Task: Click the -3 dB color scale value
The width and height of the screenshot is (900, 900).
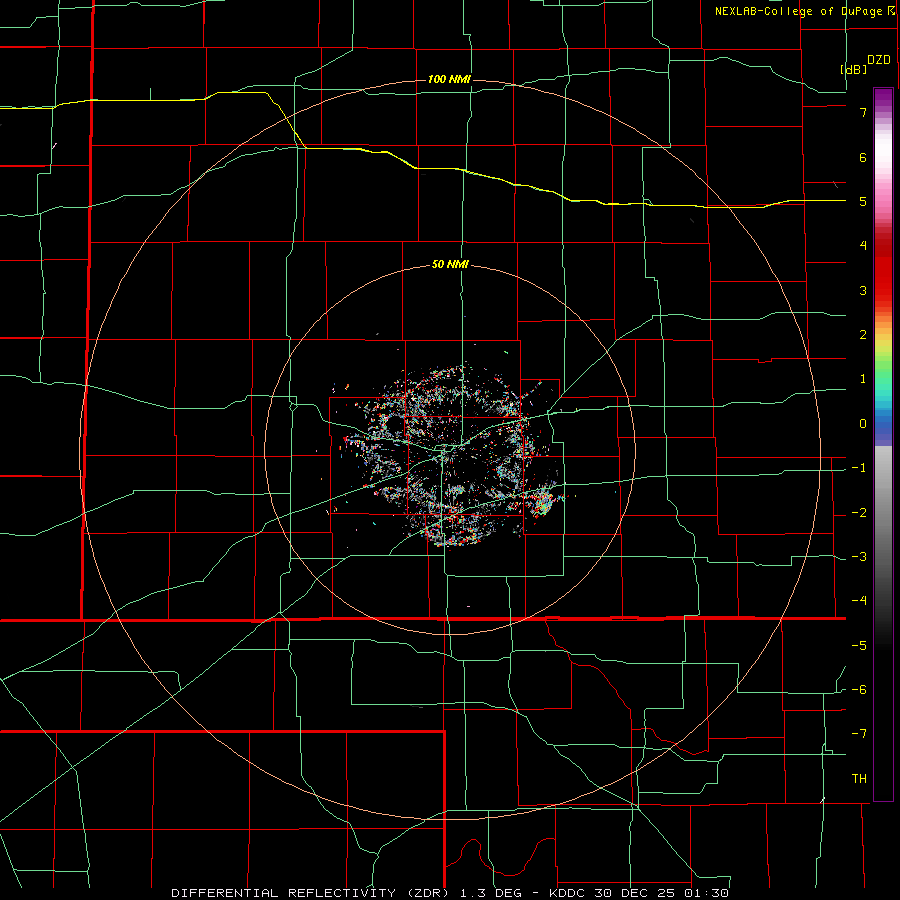Action: (x=859, y=557)
